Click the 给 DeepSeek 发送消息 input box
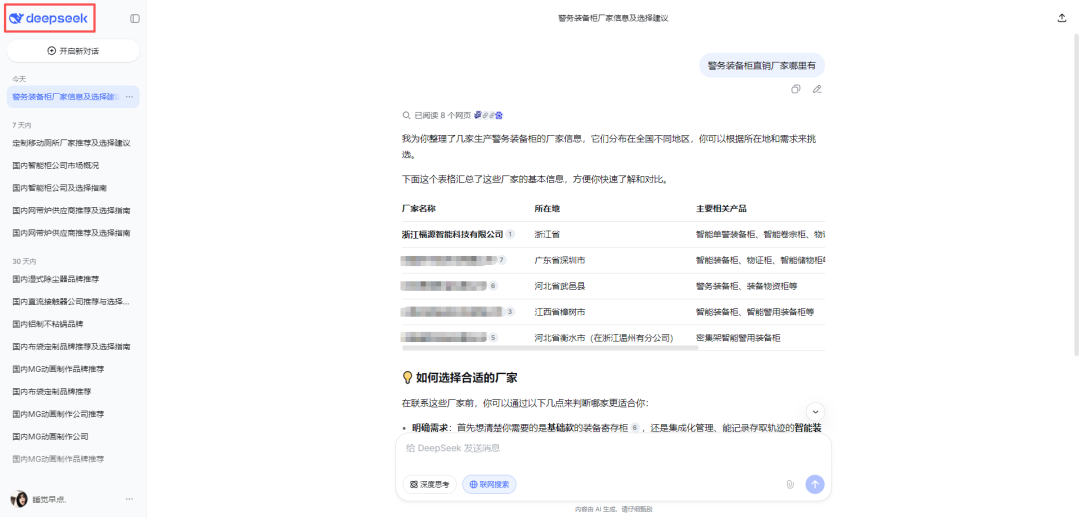The image size is (1080, 517). point(600,449)
